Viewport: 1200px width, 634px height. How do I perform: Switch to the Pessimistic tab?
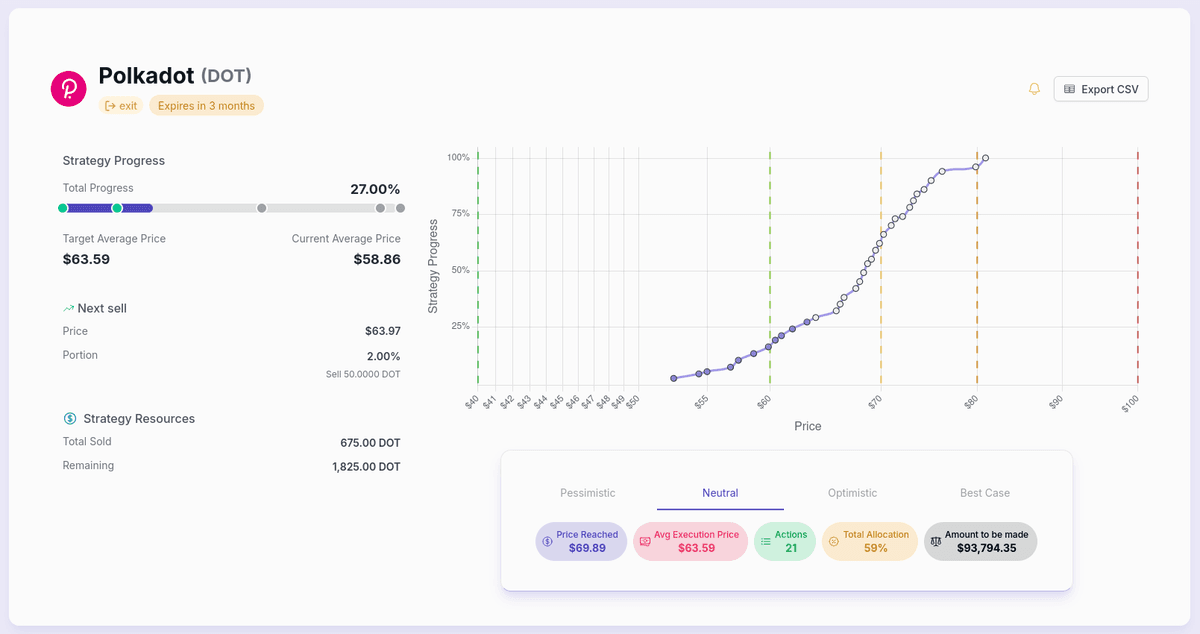[588, 493]
